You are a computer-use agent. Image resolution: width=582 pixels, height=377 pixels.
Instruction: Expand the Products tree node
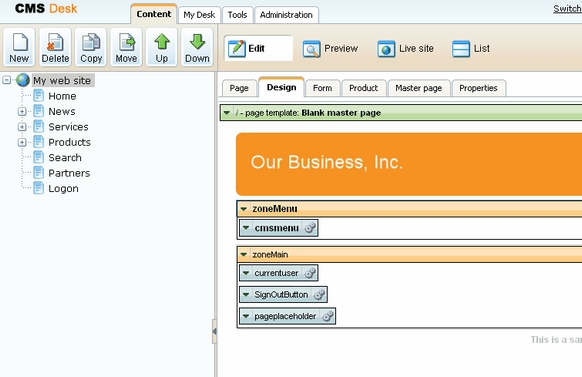pyautogui.click(x=22, y=142)
